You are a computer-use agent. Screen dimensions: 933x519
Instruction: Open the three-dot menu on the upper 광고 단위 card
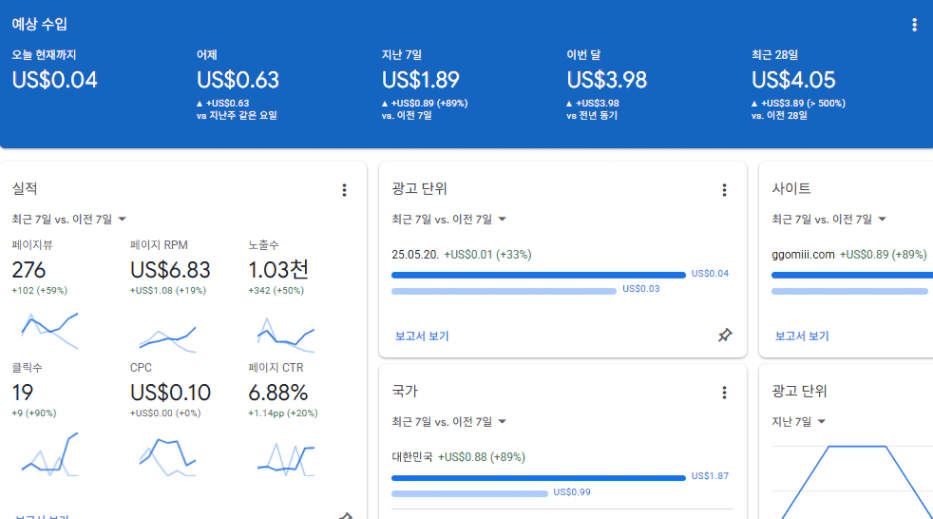pyautogui.click(x=724, y=190)
